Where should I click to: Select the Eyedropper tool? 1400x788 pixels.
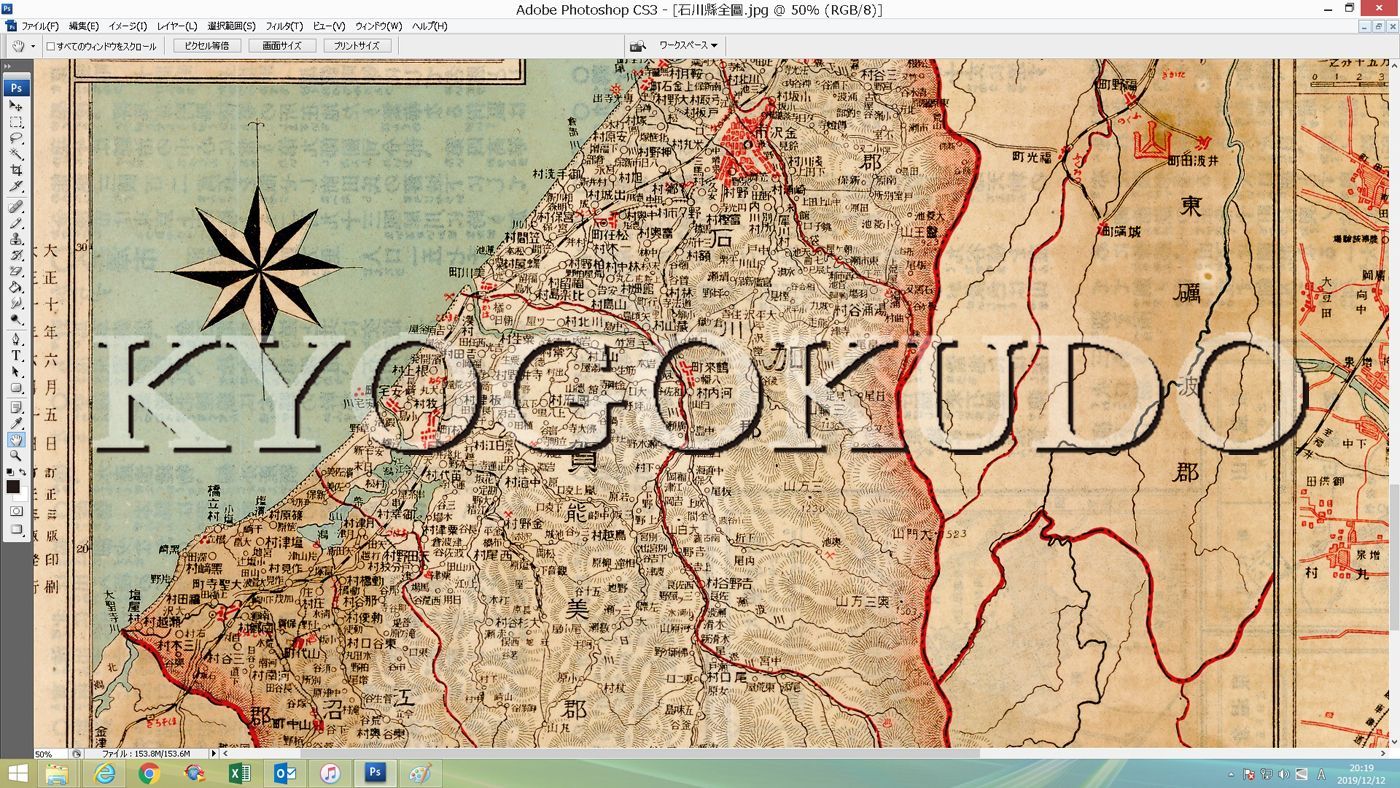[x=16, y=423]
